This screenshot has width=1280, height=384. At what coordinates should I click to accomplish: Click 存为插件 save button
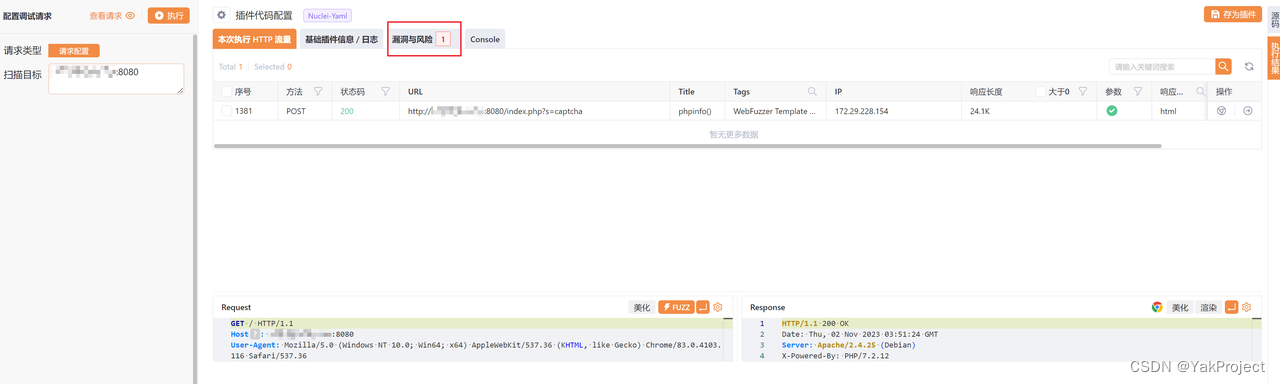click(x=1232, y=14)
